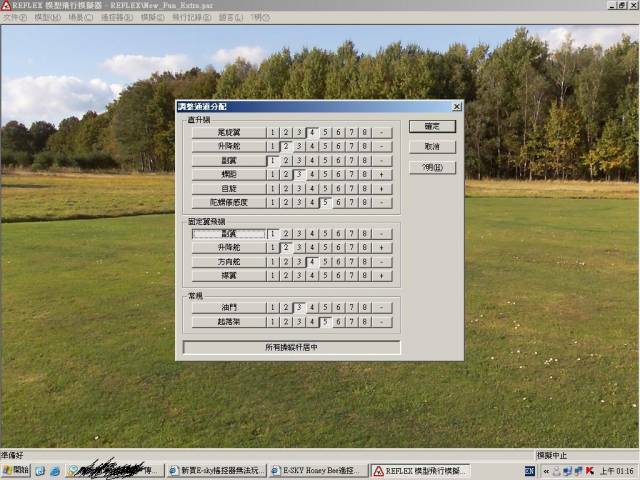Open the 文件(F) menu
Screen dimensions: 640x480
click(15, 18)
